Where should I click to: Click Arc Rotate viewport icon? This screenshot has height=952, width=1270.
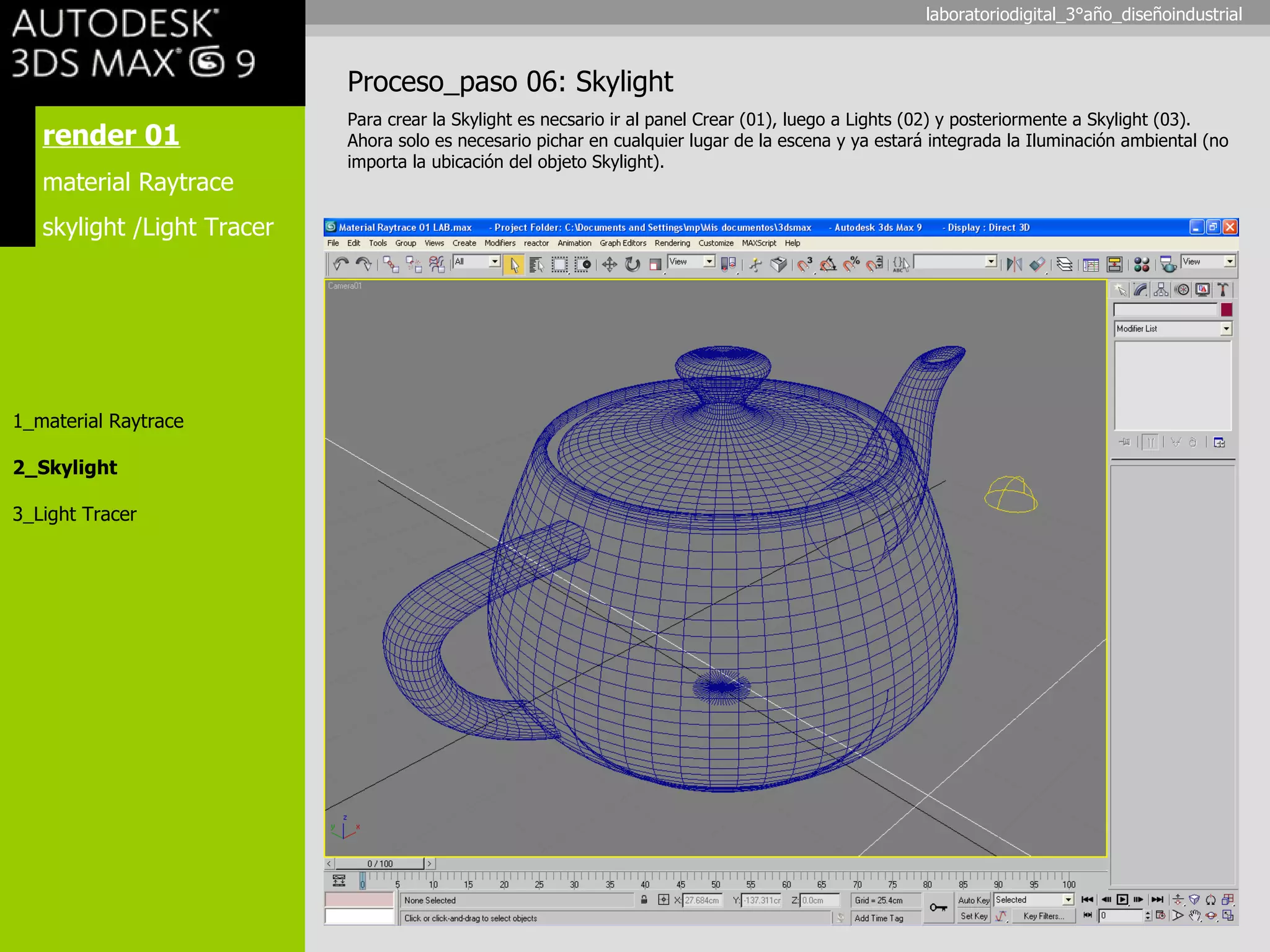(1211, 915)
